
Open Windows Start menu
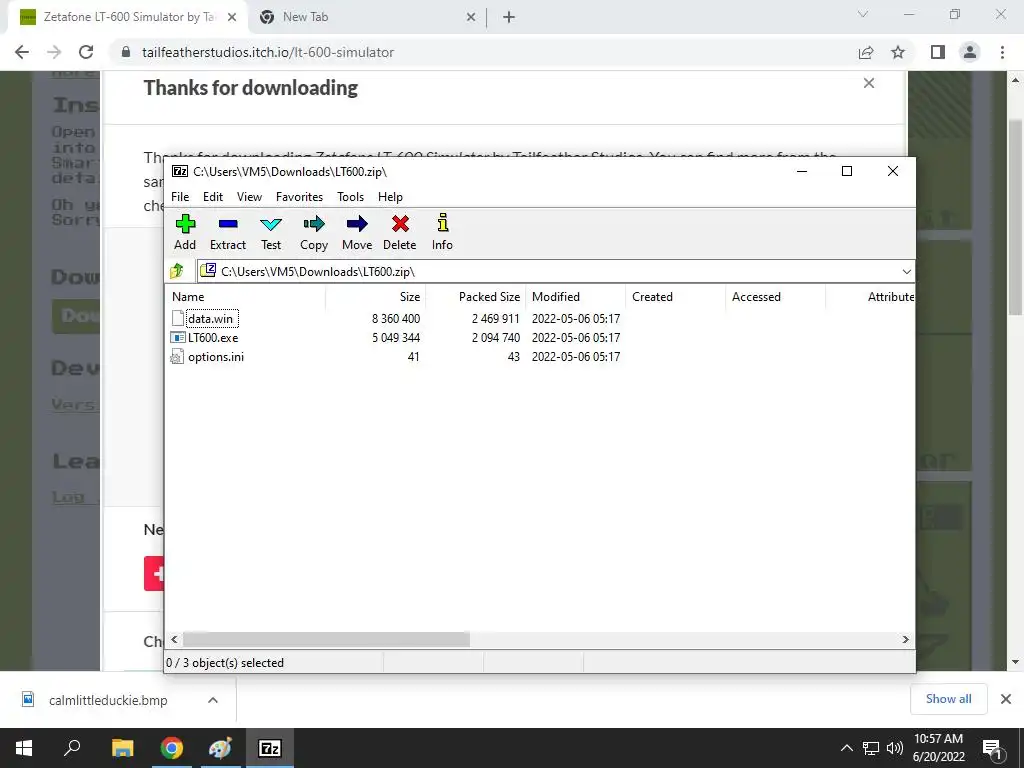tap(24, 748)
